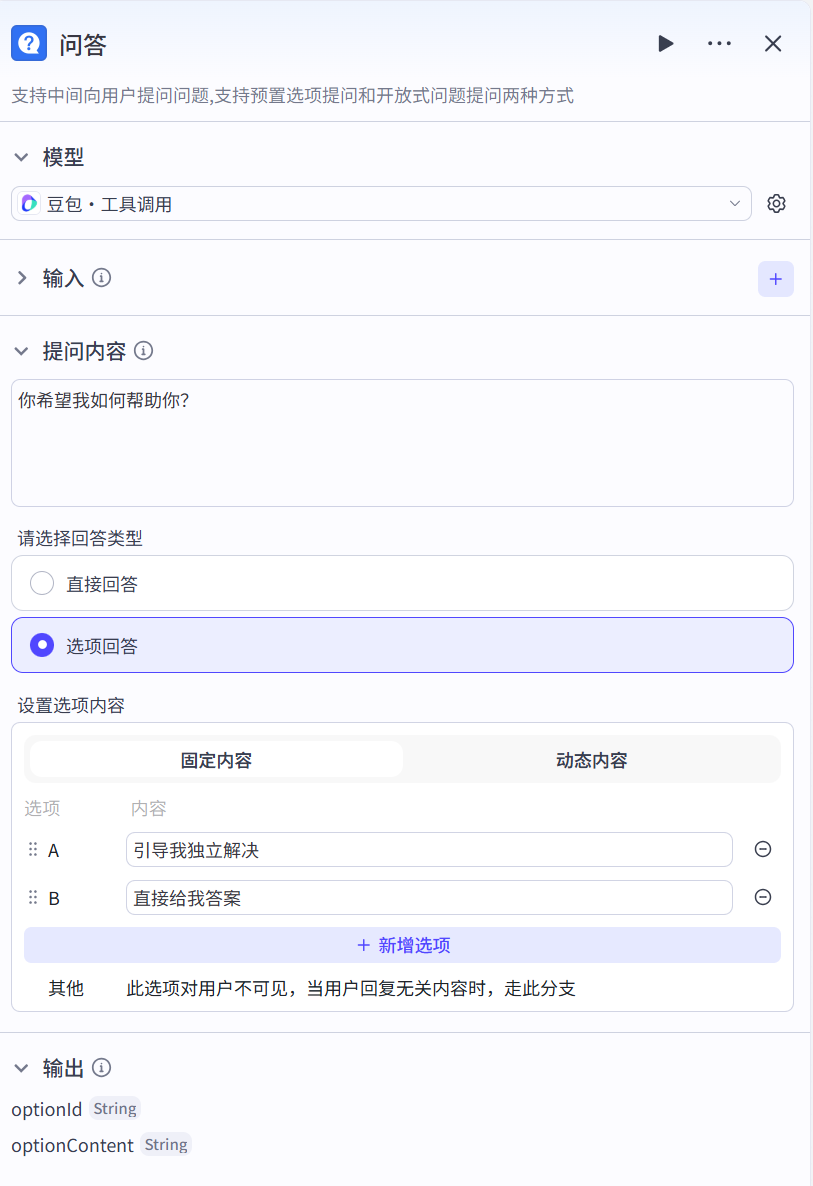The width and height of the screenshot is (813, 1186).
Task: Run the 问答 node with play icon
Action: click(x=666, y=44)
